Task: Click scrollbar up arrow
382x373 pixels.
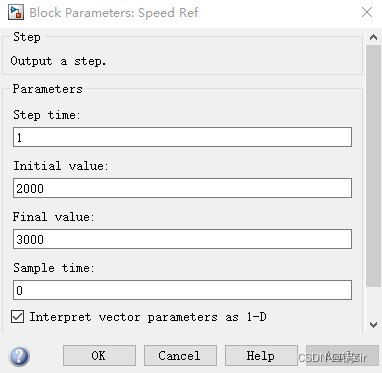Action: tap(374, 37)
